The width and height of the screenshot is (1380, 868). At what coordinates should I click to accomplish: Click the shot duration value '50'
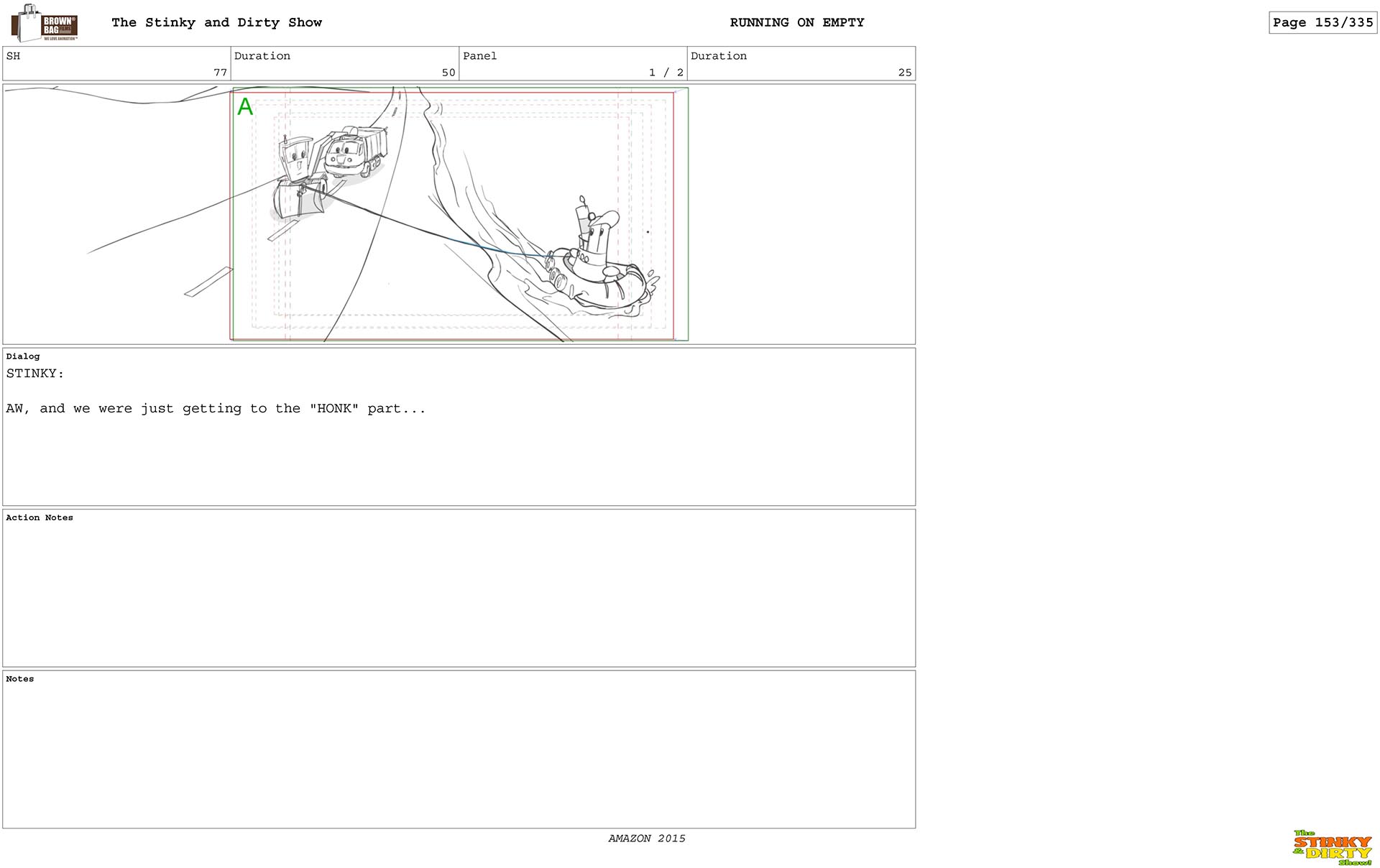point(448,73)
